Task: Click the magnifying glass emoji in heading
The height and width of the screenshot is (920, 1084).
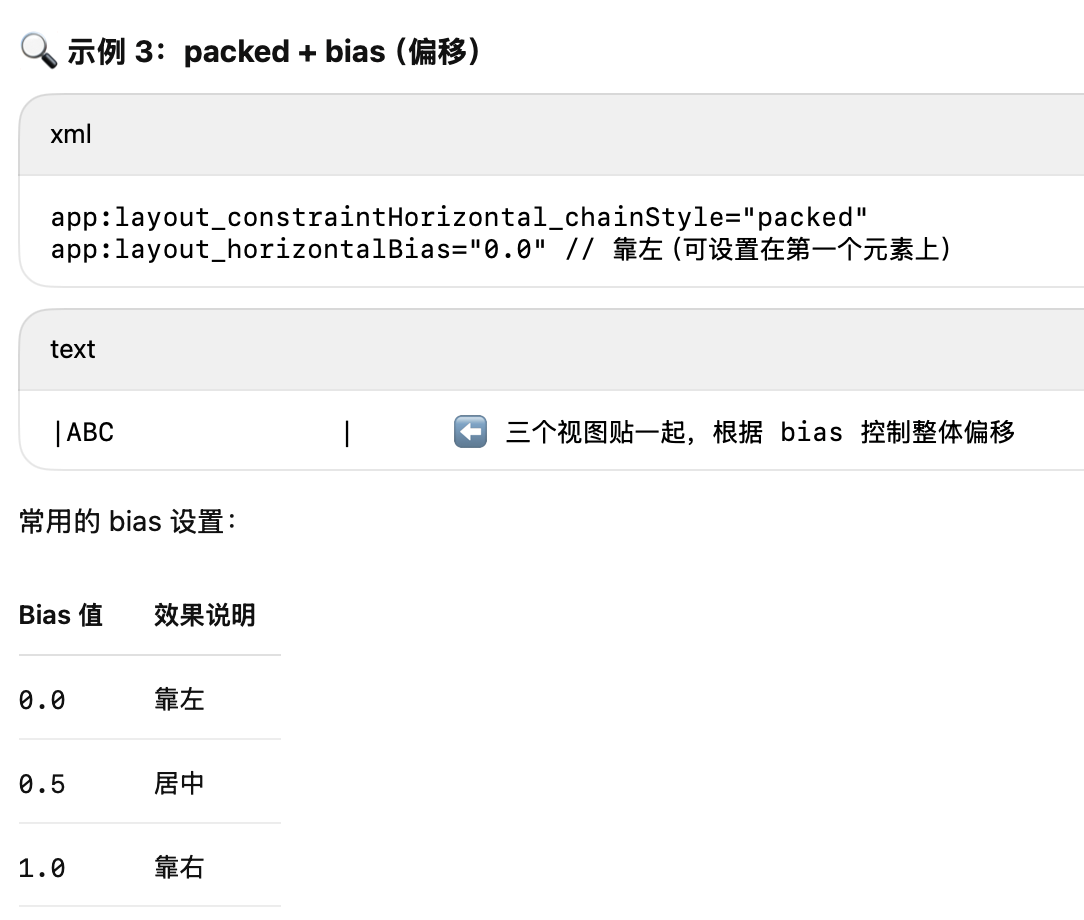Action: pos(39,51)
